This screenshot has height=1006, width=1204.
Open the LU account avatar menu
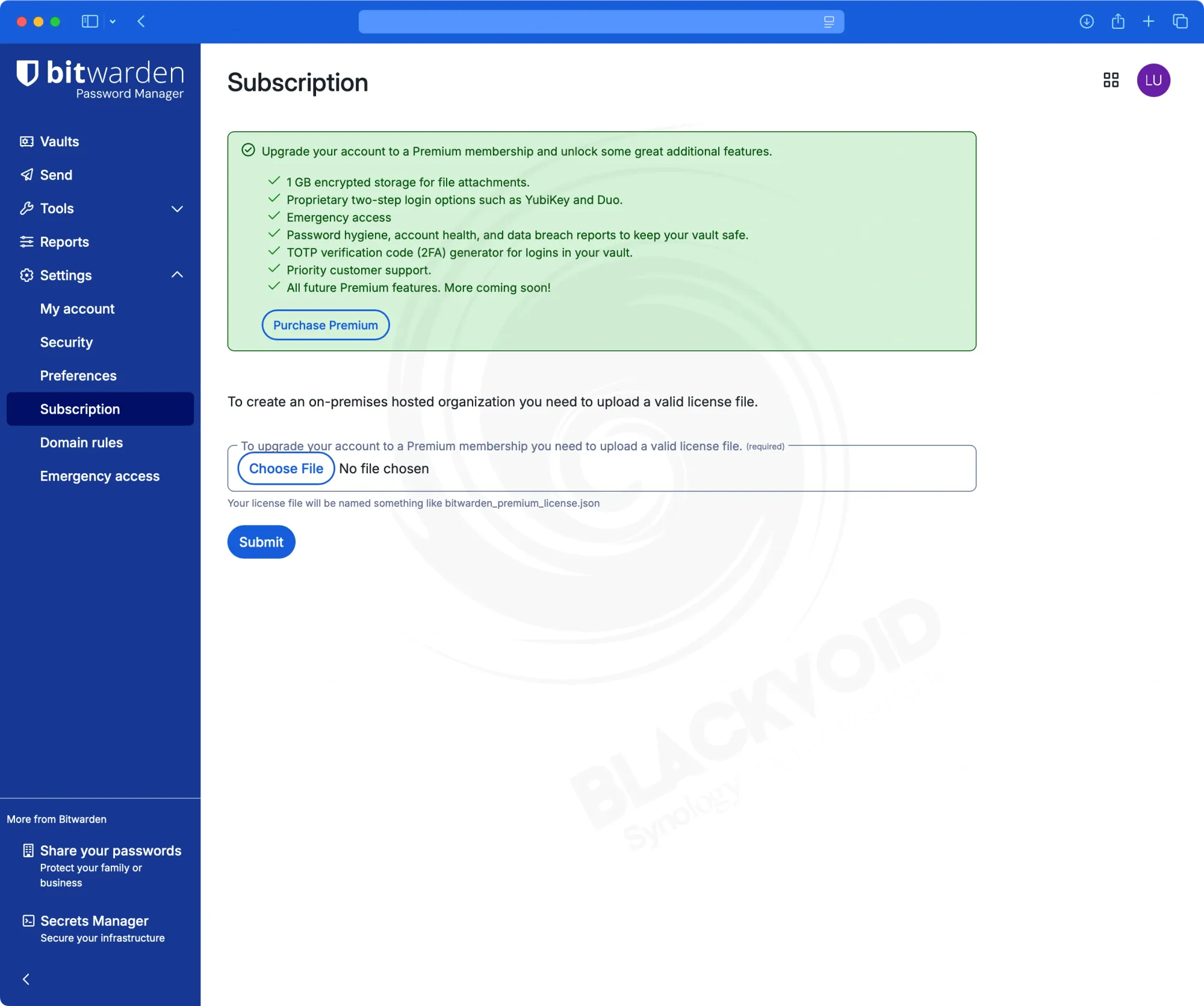click(1153, 80)
